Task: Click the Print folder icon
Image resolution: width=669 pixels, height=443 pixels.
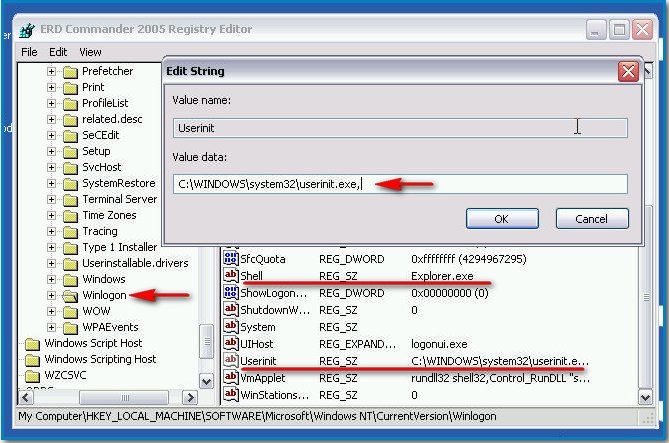Action: click(x=70, y=88)
